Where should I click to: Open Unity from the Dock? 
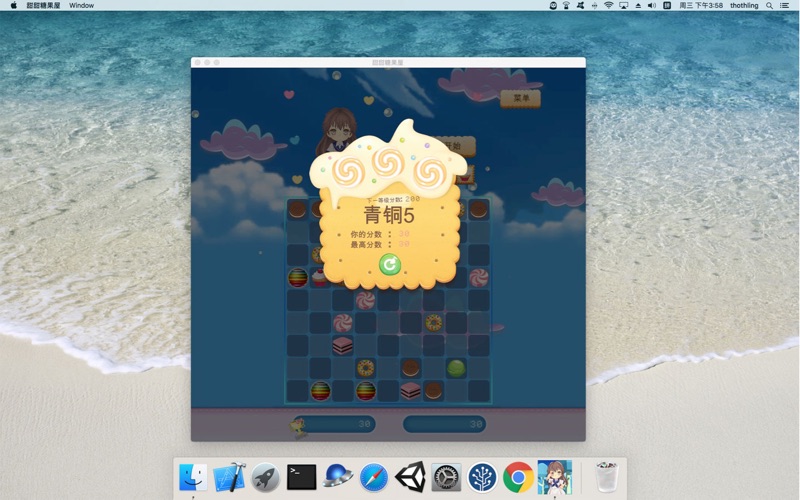pyautogui.click(x=410, y=477)
